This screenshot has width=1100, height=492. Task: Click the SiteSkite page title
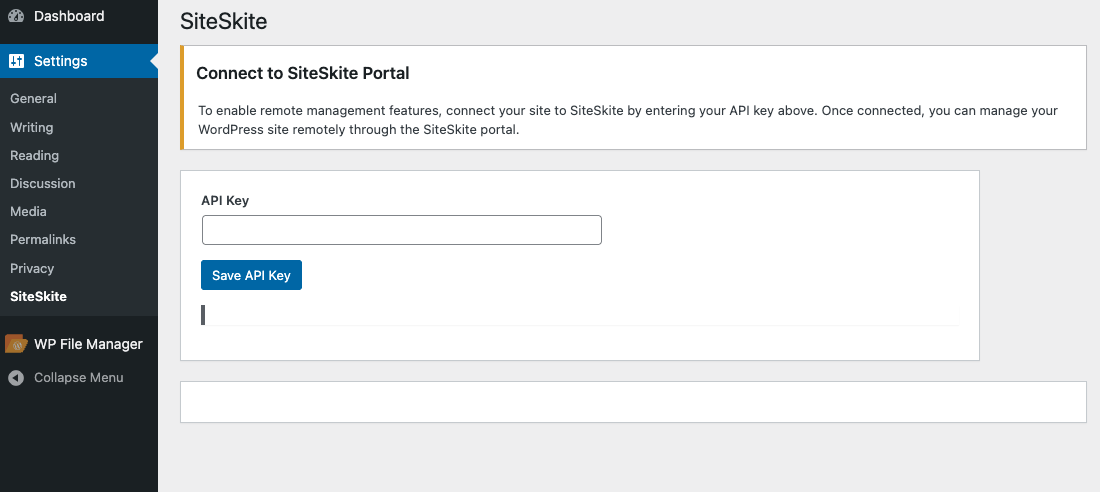click(x=223, y=20)
